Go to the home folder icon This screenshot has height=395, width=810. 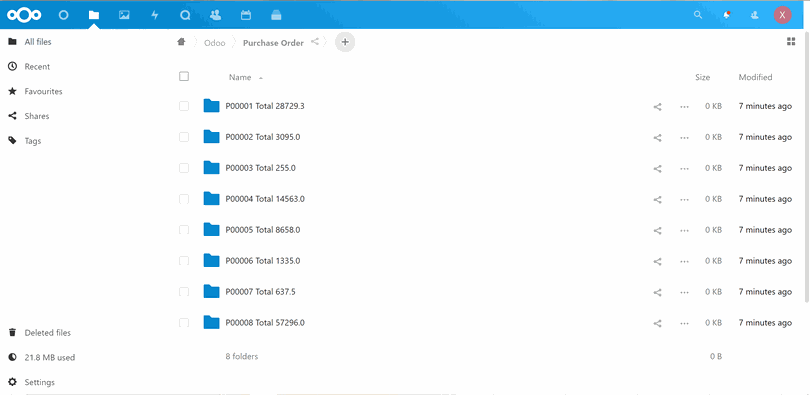pos(181,42)
